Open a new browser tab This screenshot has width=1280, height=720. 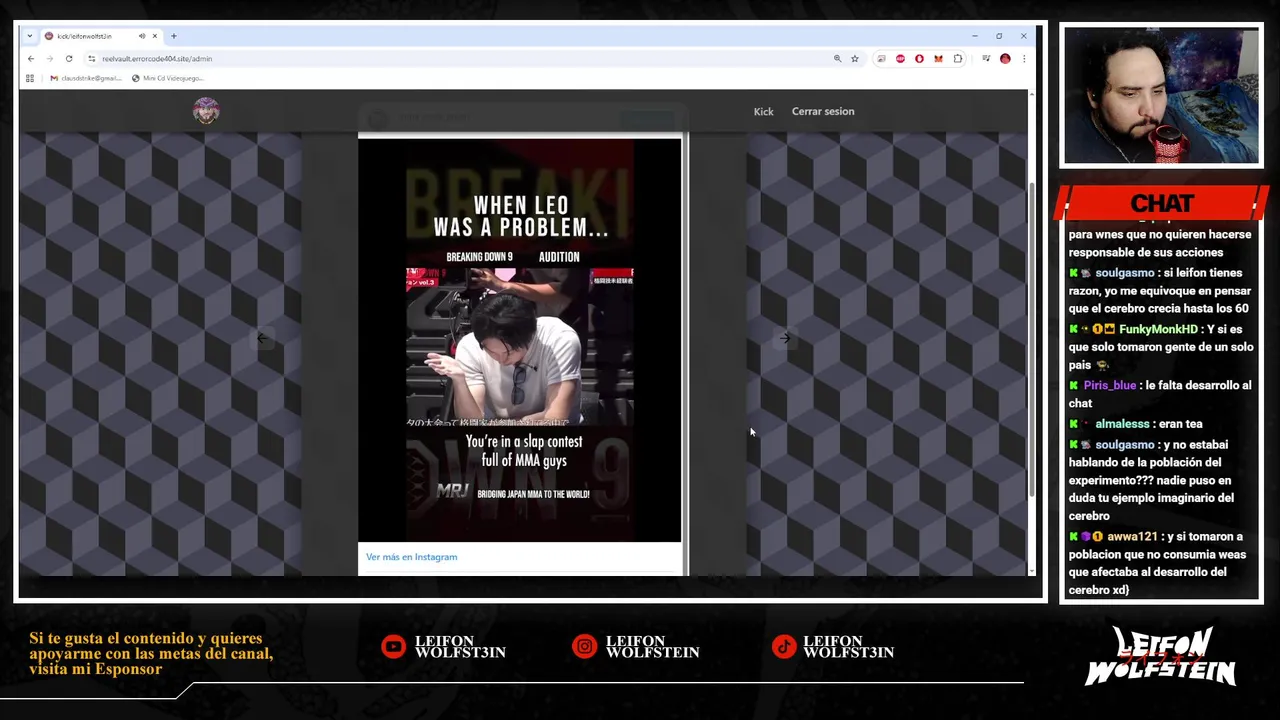174,36
